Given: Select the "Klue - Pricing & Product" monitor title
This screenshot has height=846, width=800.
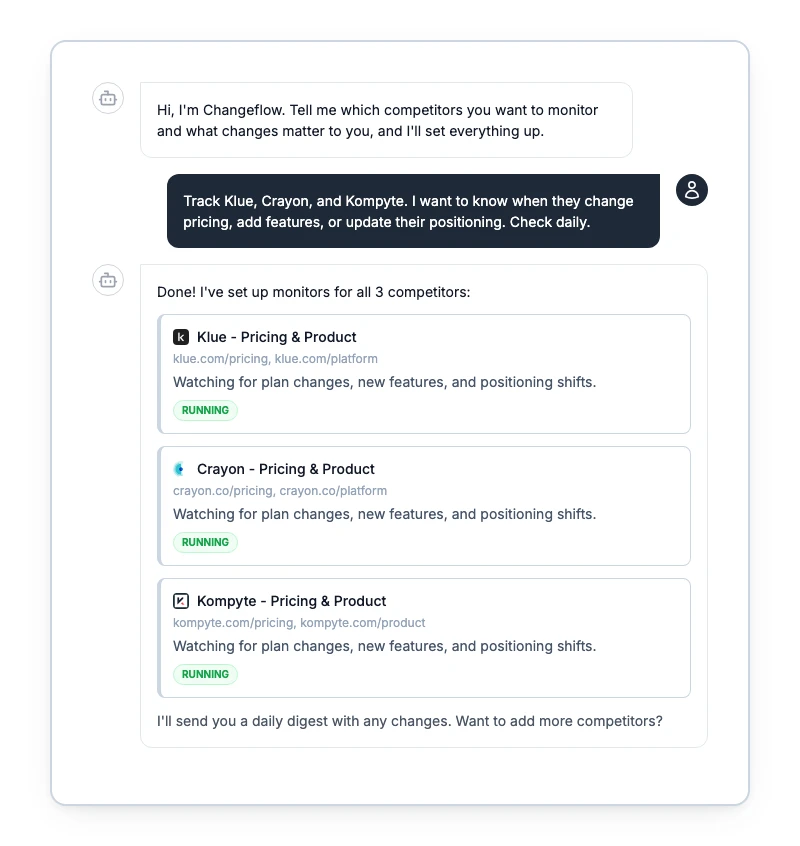Looking at the screenshot, I should click(277, 337).
